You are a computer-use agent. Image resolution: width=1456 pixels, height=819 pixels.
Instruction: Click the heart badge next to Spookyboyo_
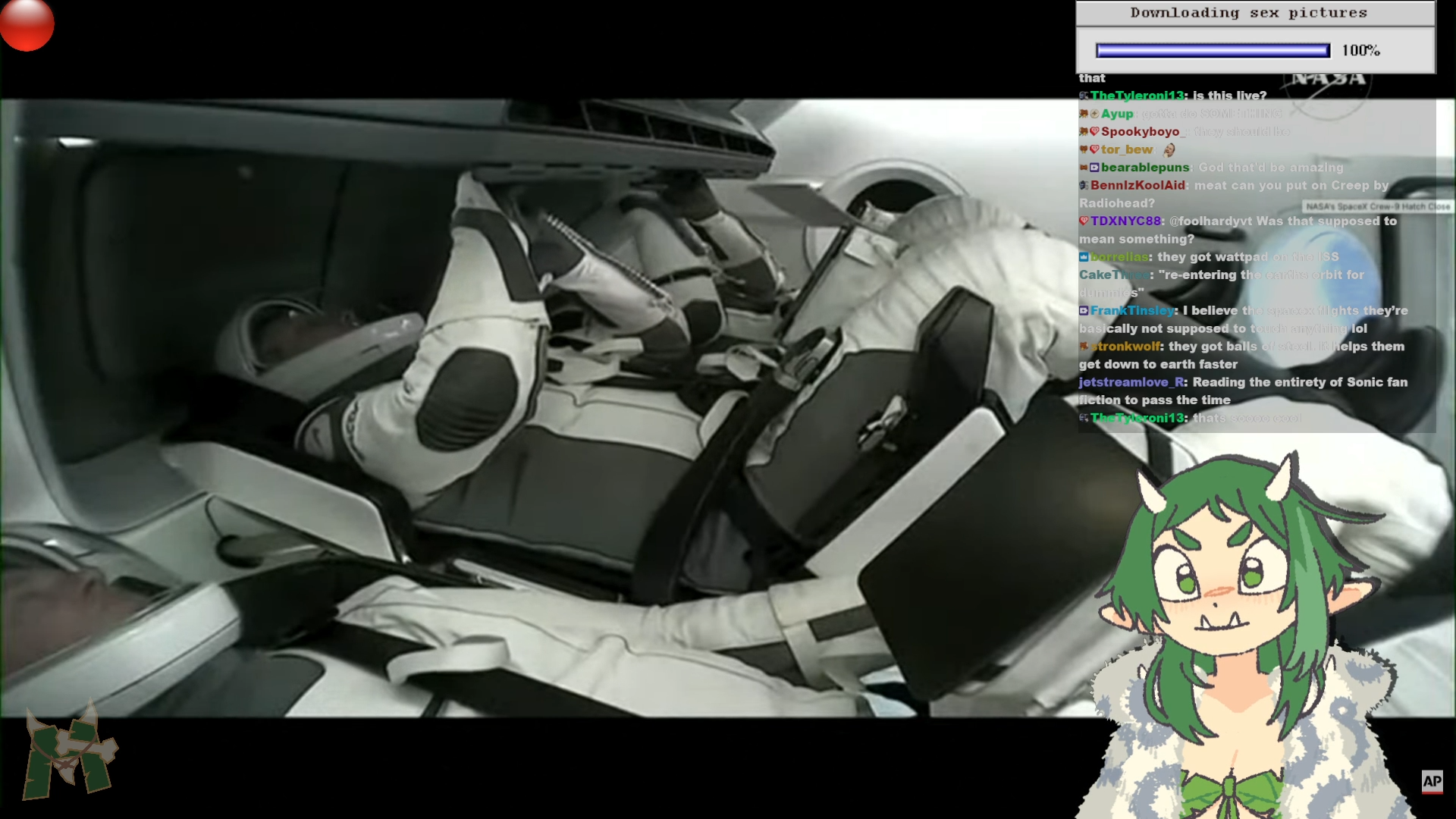[x=1094, y=132]
